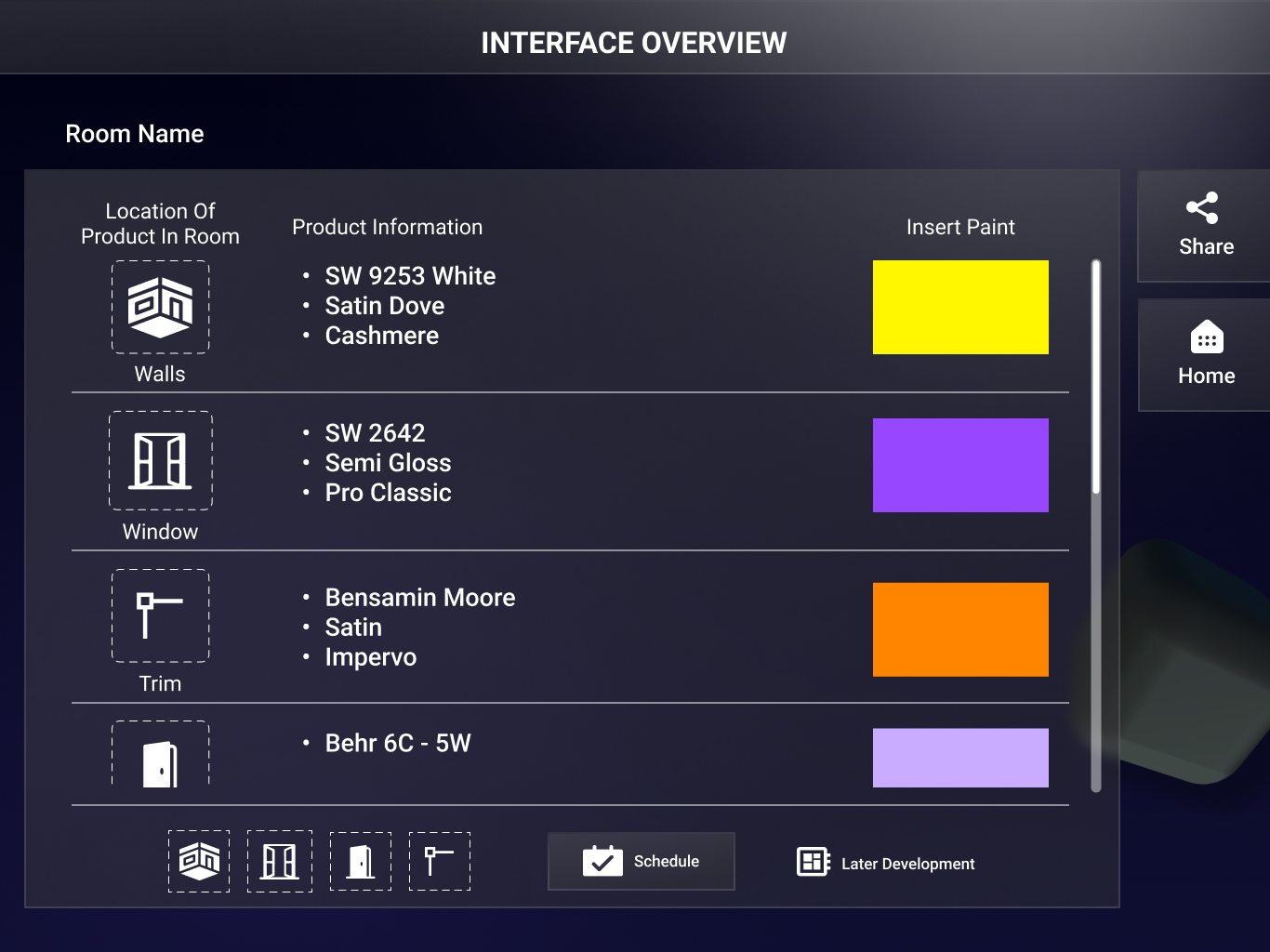The width and height of the screenshot is (1270, 952).
Task: Pick the purple paint swatch for Window
Action: (x=960, y=465)
